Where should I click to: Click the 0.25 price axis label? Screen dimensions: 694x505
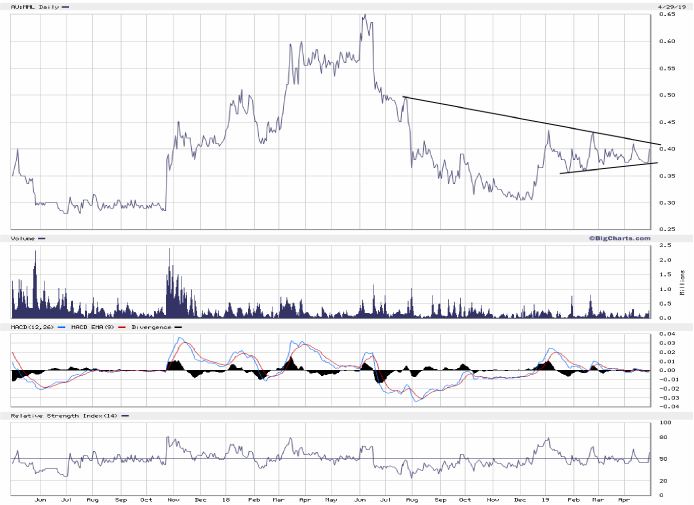(666, 229)
